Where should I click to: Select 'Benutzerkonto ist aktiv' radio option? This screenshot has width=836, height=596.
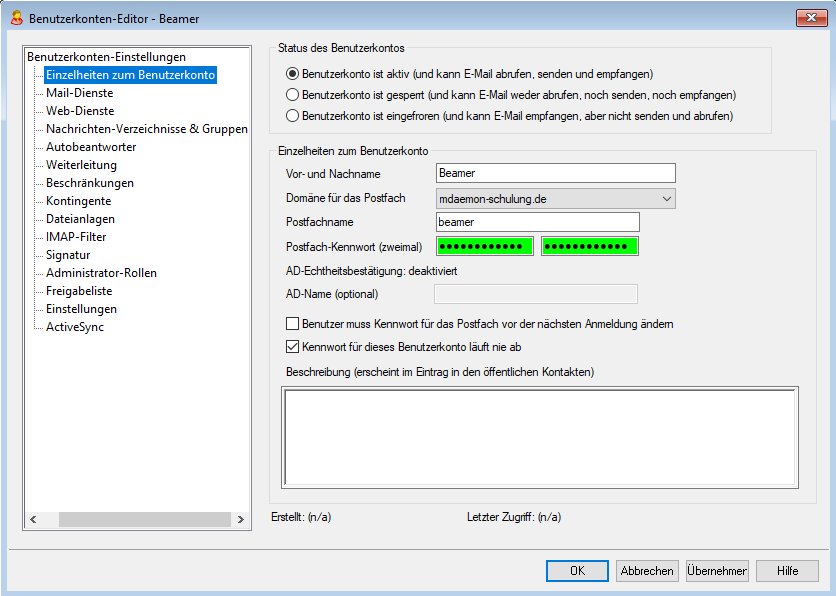pyautogui.click(x=293, y=74)
